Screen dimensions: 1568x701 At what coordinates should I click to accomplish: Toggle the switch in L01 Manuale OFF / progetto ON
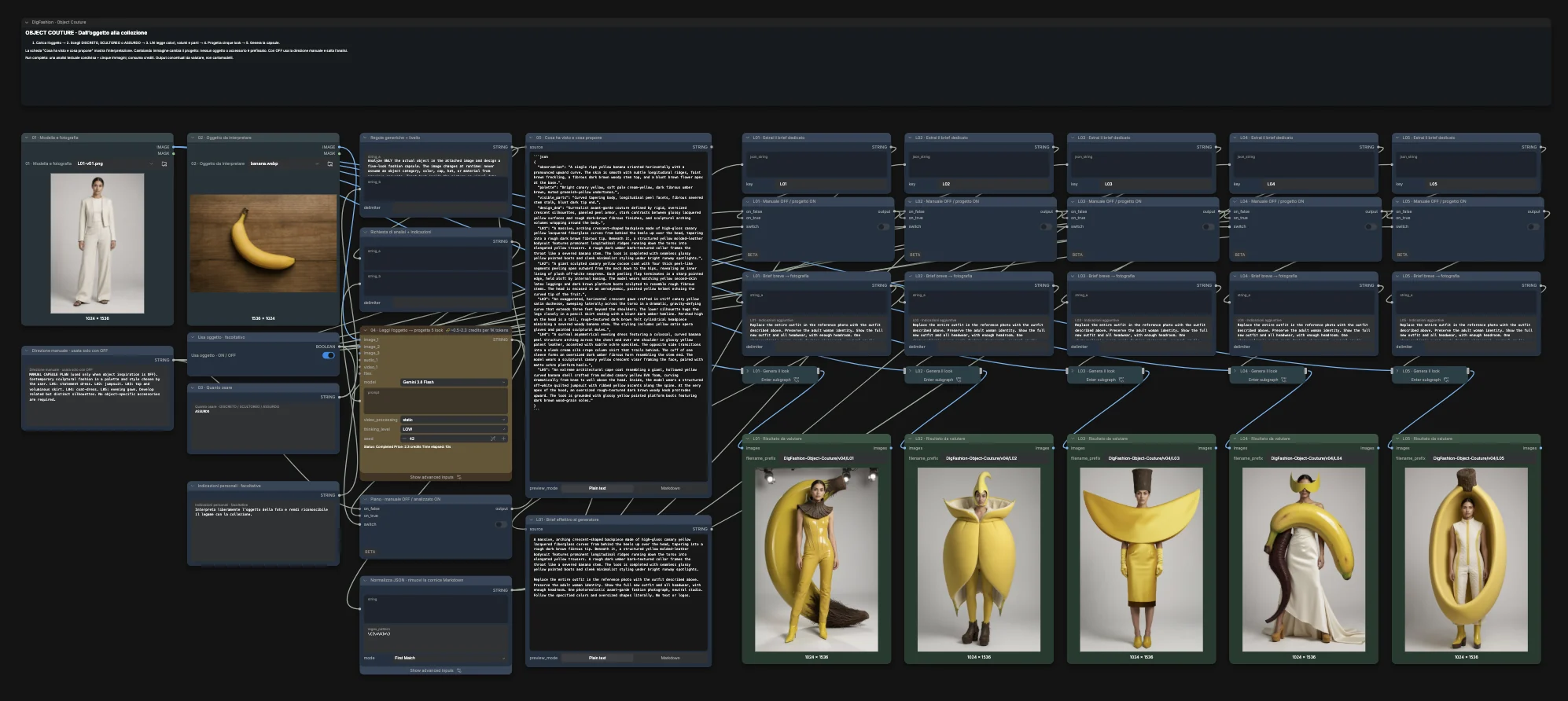click(x=883, y=226)
